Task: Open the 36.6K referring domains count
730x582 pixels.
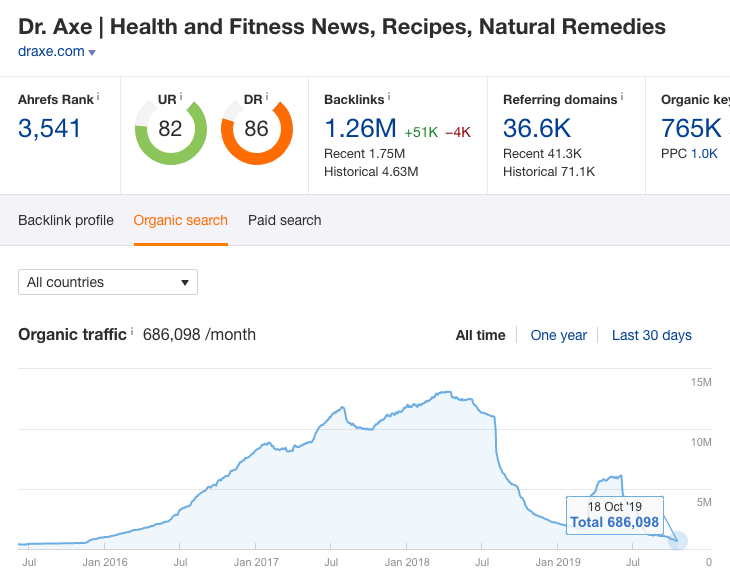Action: 537,129
